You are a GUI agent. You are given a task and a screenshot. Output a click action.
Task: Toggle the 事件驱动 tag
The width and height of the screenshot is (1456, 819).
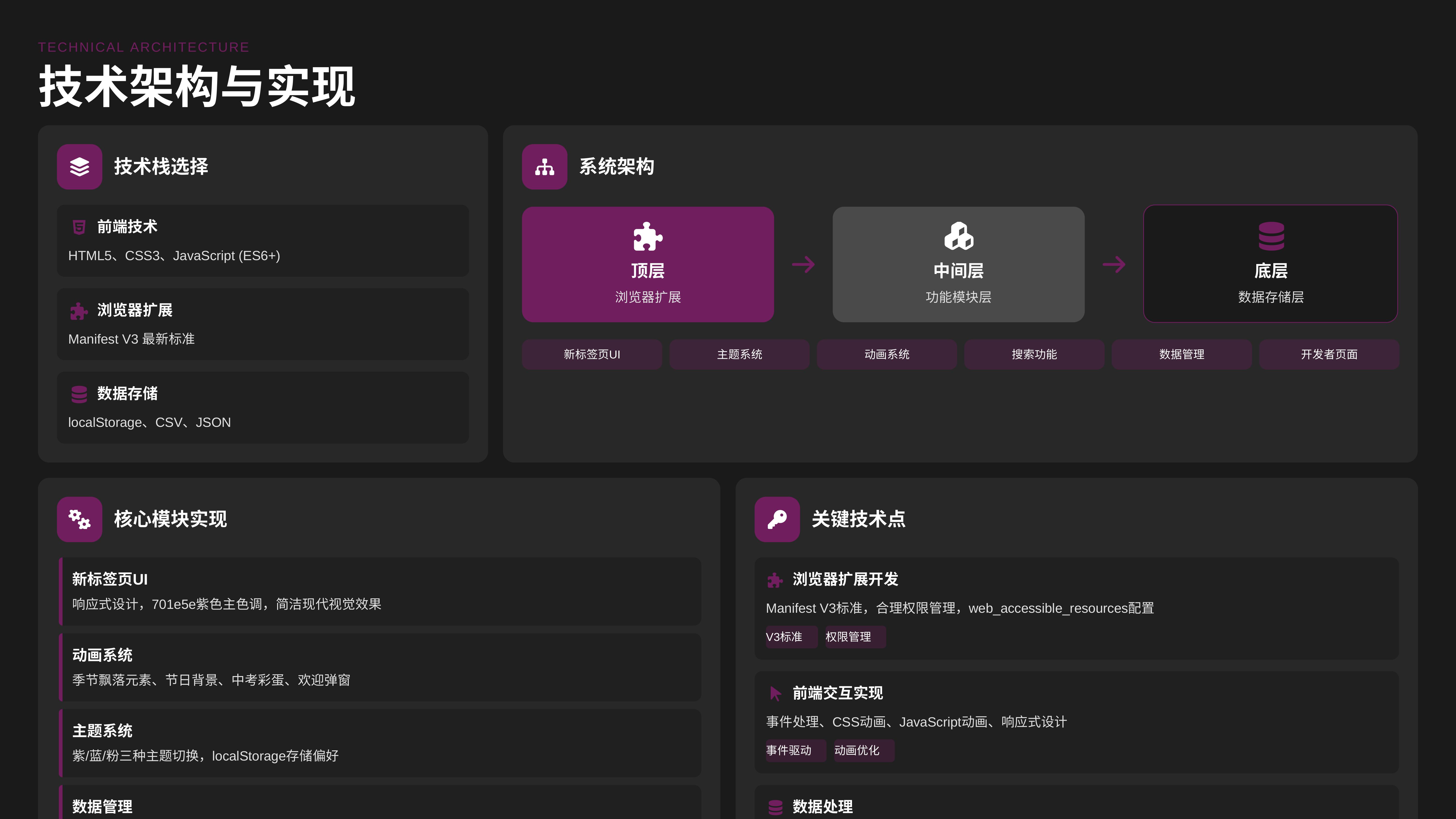pos(796,751)
